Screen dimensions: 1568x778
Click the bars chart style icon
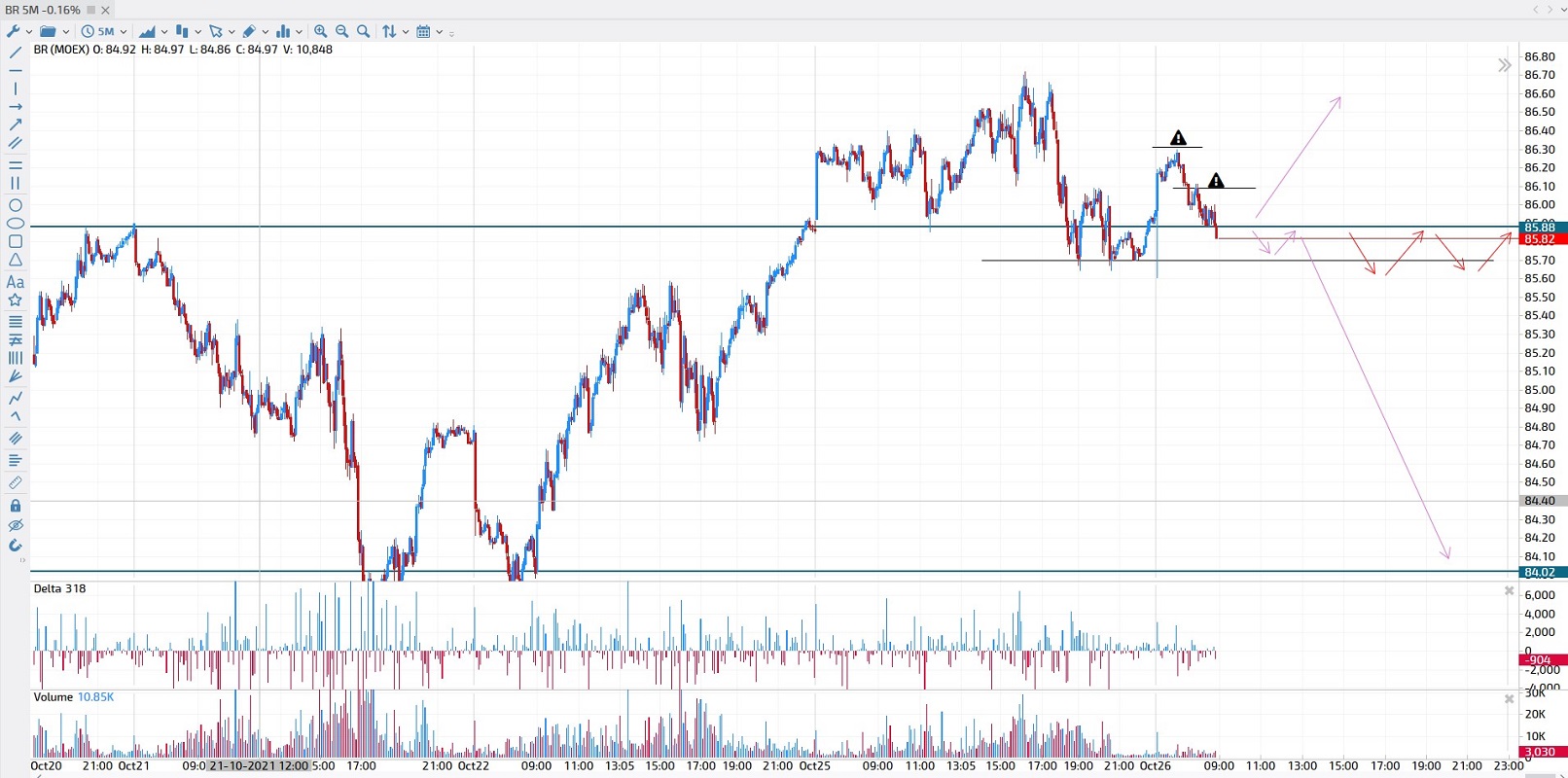click(x=182, y=31)
